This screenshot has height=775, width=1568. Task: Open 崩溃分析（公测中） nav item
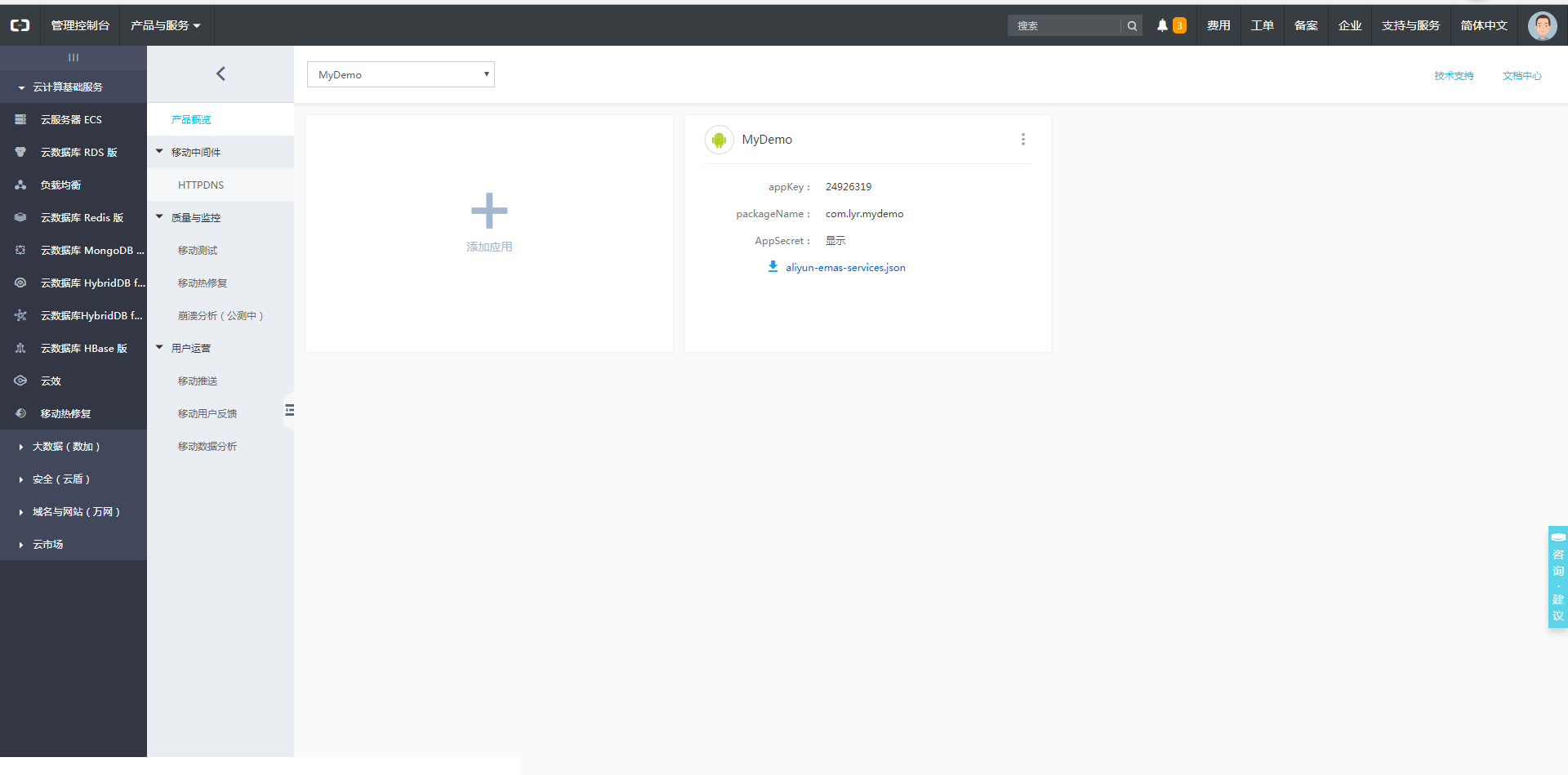[x=220, y=315]
